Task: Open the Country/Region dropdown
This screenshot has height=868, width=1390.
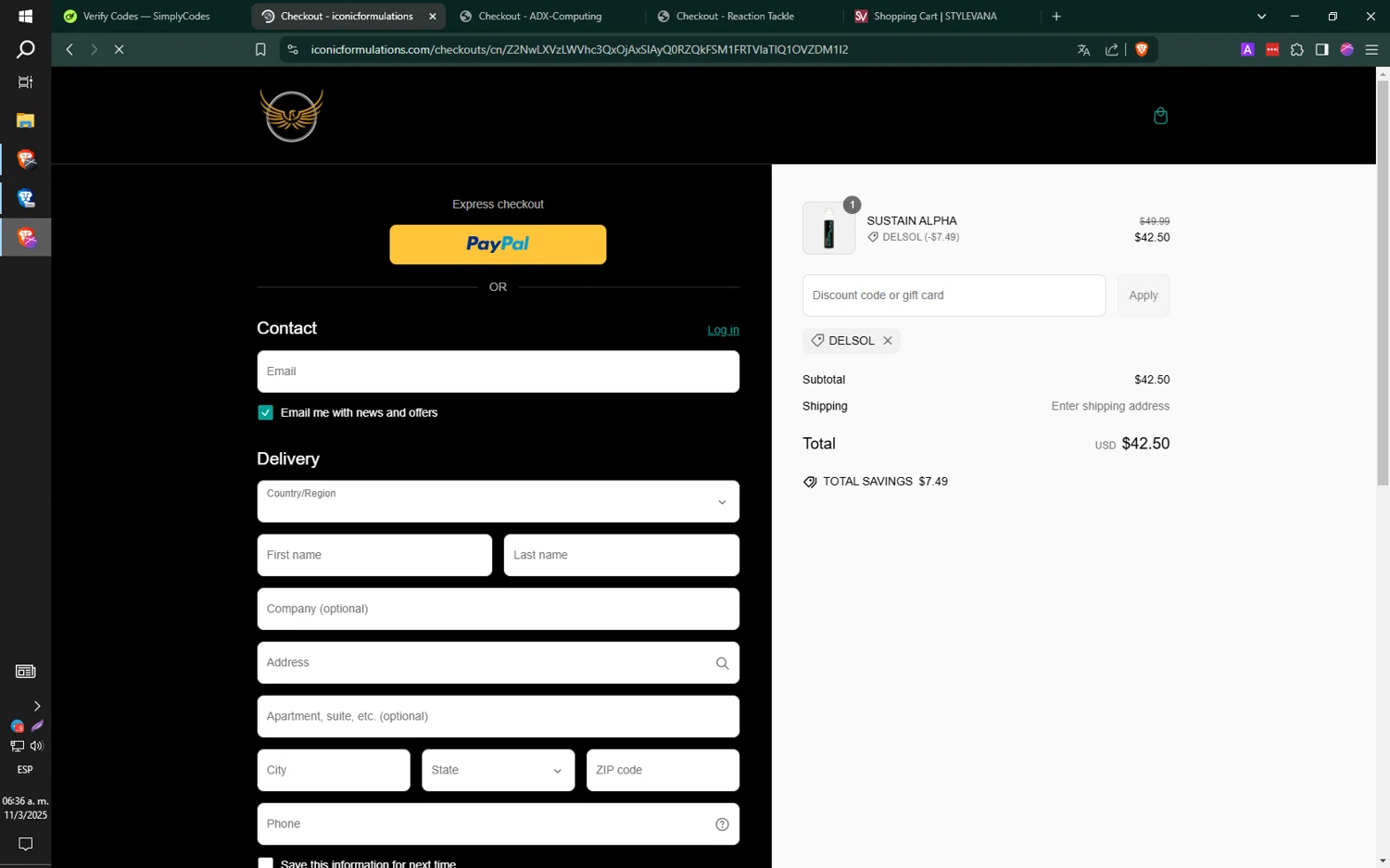Action: point(498,501)
